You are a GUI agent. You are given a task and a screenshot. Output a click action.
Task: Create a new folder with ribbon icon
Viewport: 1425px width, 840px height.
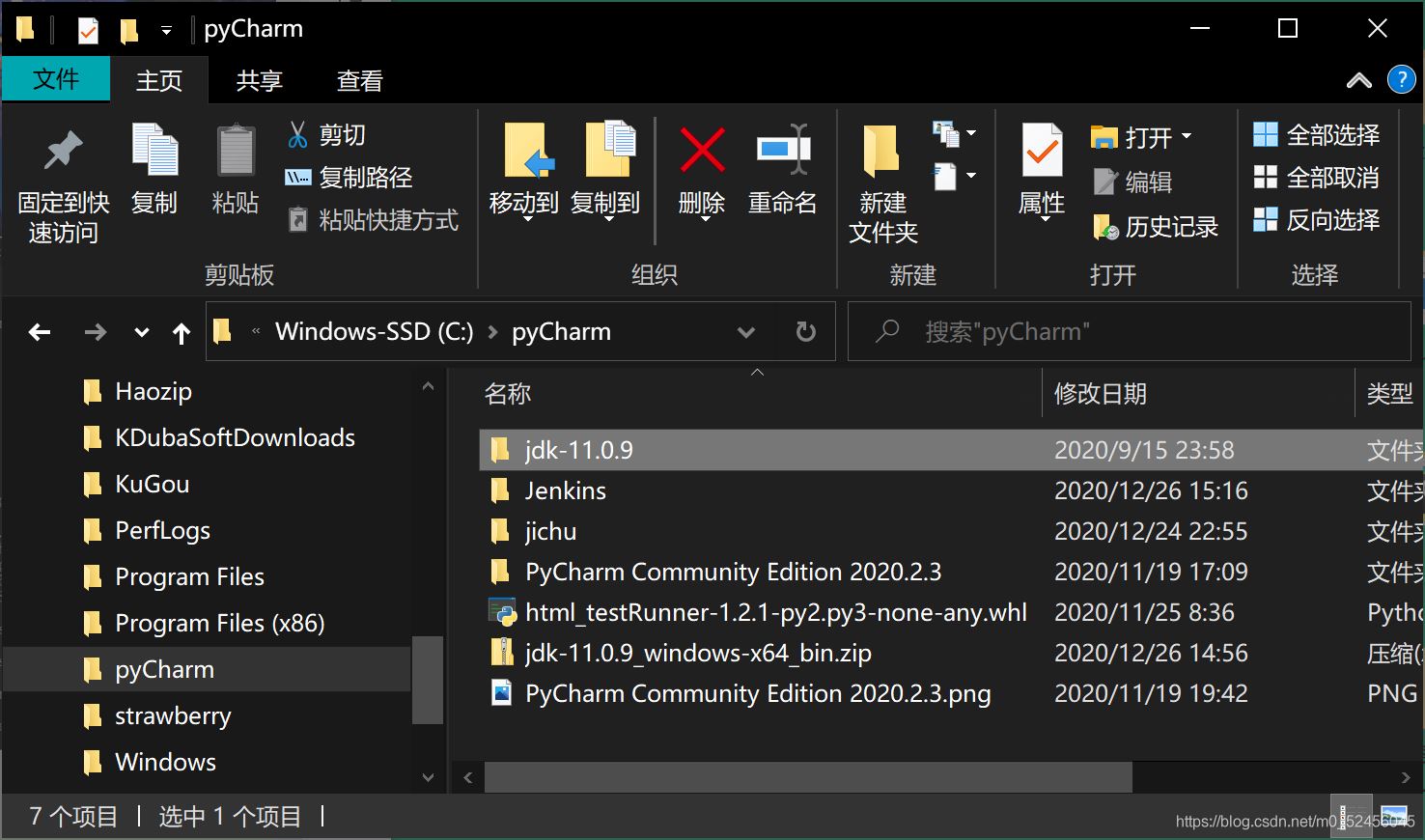pyautogui.click(x=881, y=151)
